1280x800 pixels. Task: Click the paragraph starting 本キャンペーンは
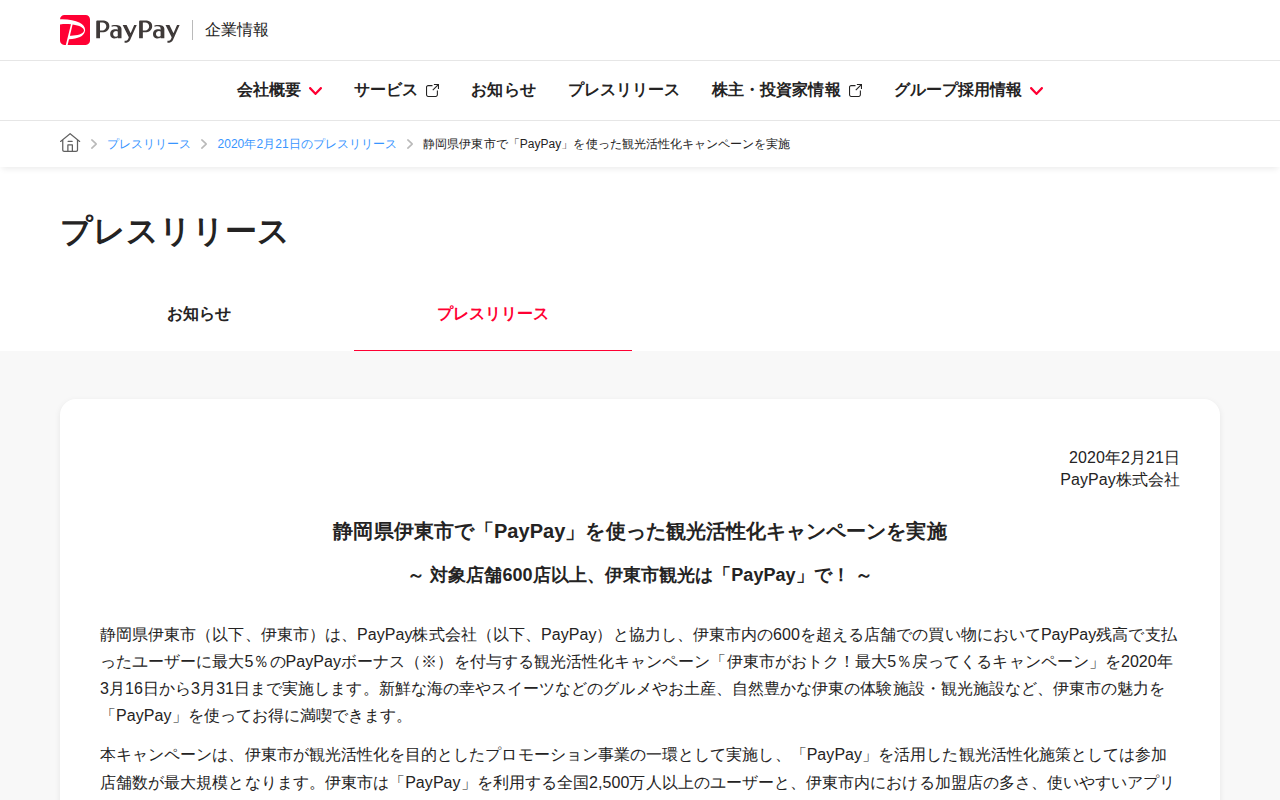tap(640, 768)
